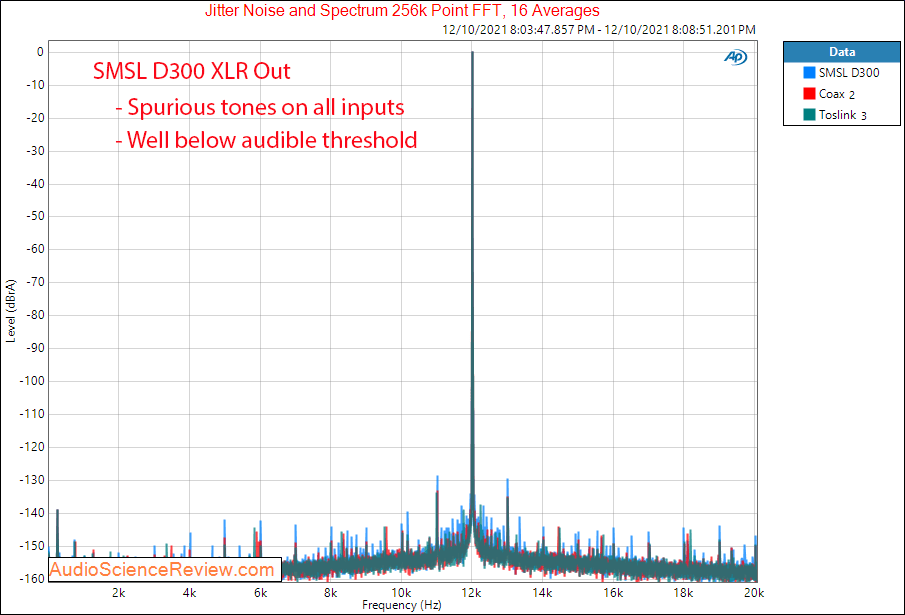
Task: Click the Audio Precision AP logo
Action: click(x=735, y=57)
